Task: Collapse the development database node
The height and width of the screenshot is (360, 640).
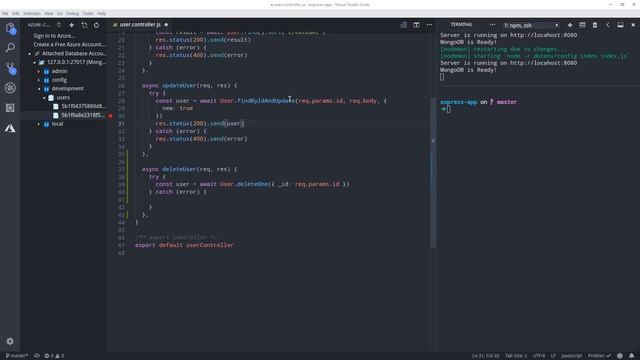Action: point(39,89)
